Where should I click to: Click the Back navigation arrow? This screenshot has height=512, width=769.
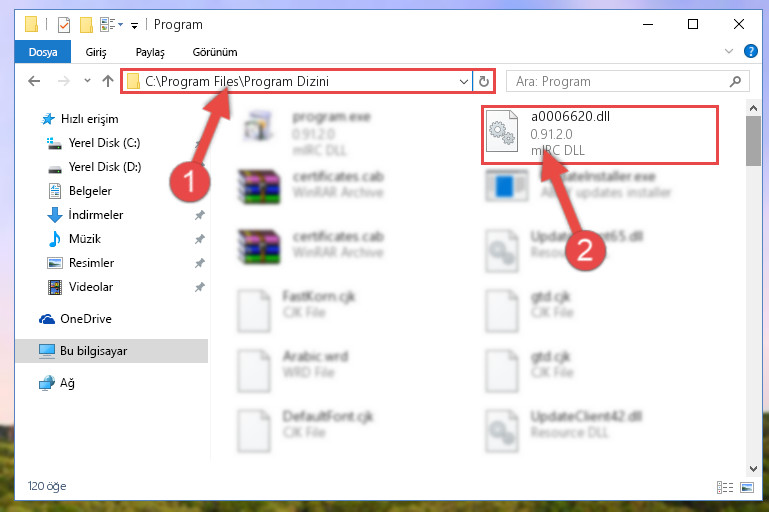(x=34, y=81)
